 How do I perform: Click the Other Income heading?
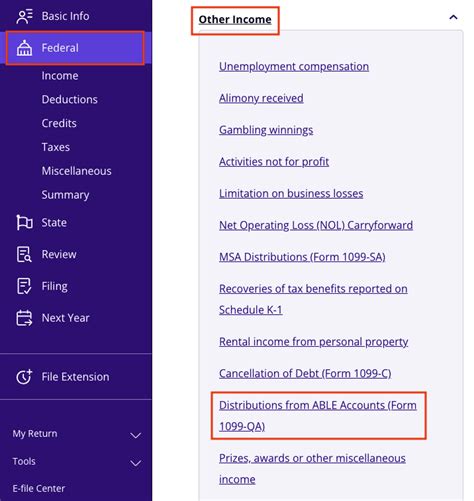tap(235, 20)
